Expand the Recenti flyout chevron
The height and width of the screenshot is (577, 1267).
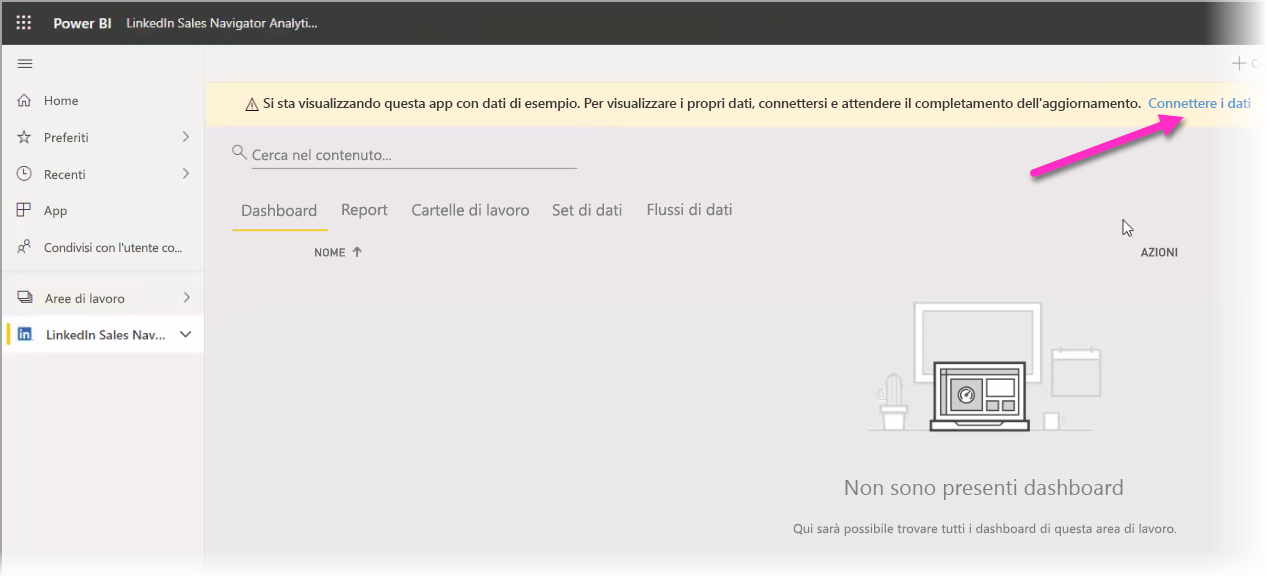[x=186, y=174]
